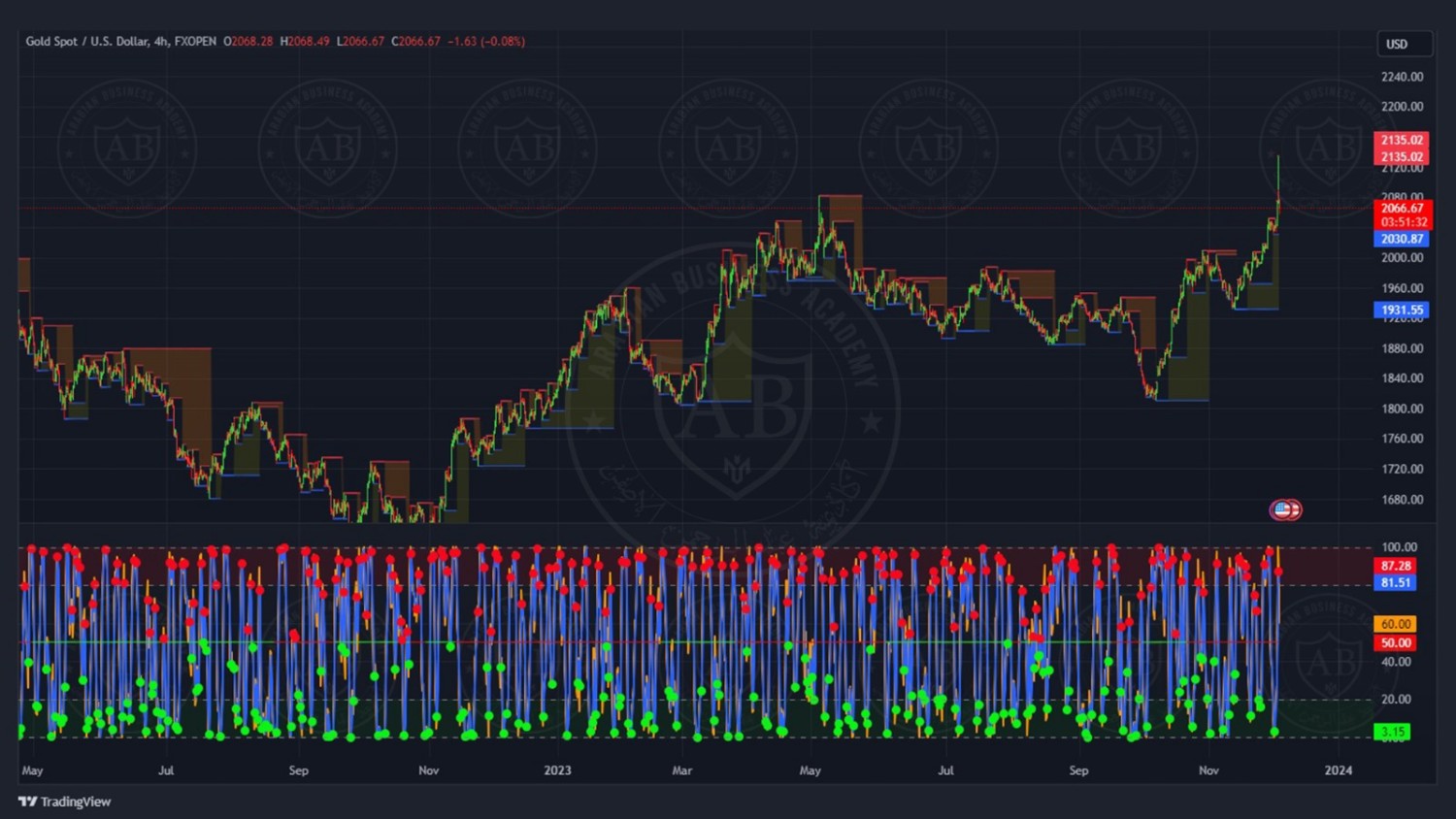This screenshot has height=819, width=1456.
Task: Click the 2023 label on time axis
Action: [x=557, y=770]
